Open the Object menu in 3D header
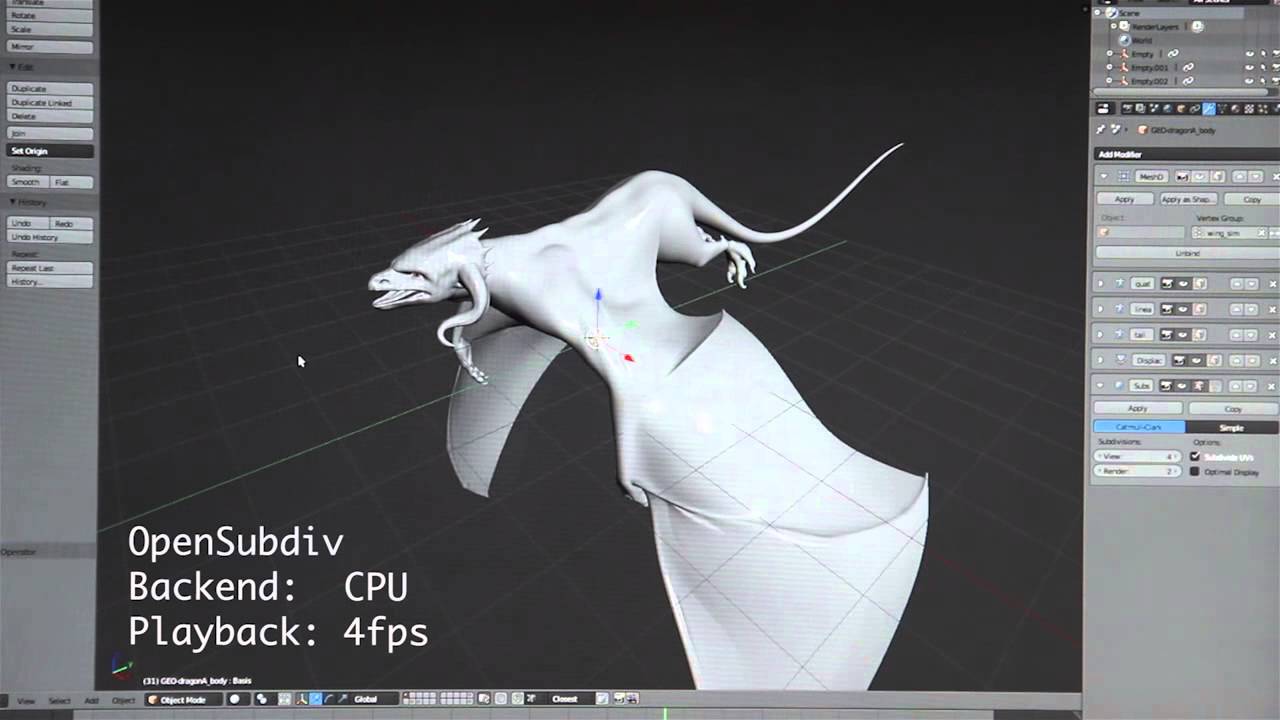 [x=123, y=701]
